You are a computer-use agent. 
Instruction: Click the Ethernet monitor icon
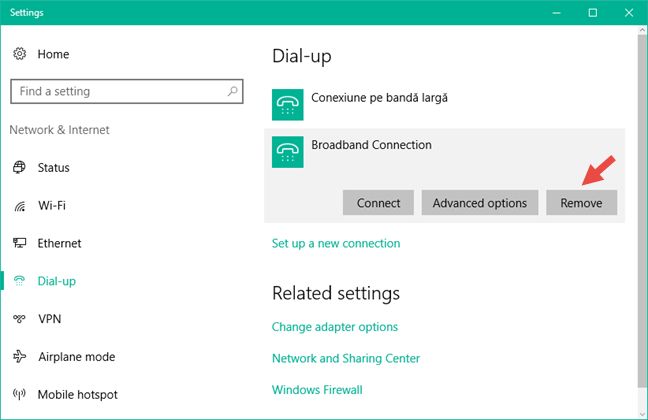click(x=19, y=243)
